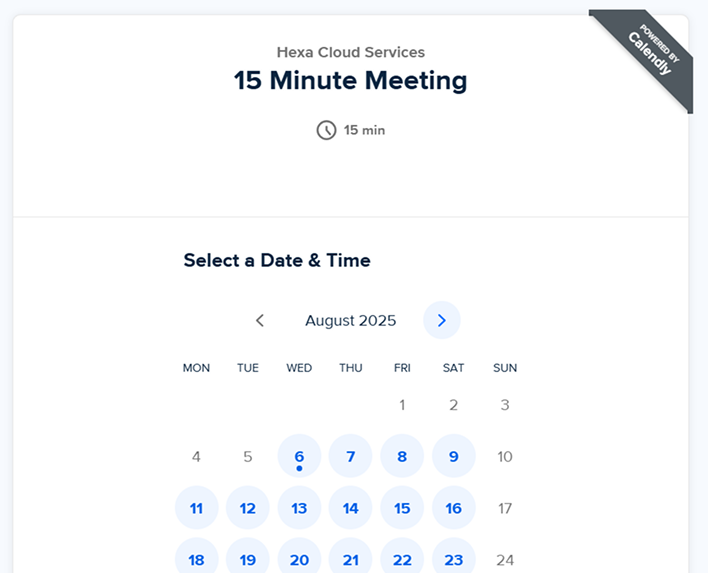Choose Saturday, August 9

pyautogui.click(x=453, y=457)
